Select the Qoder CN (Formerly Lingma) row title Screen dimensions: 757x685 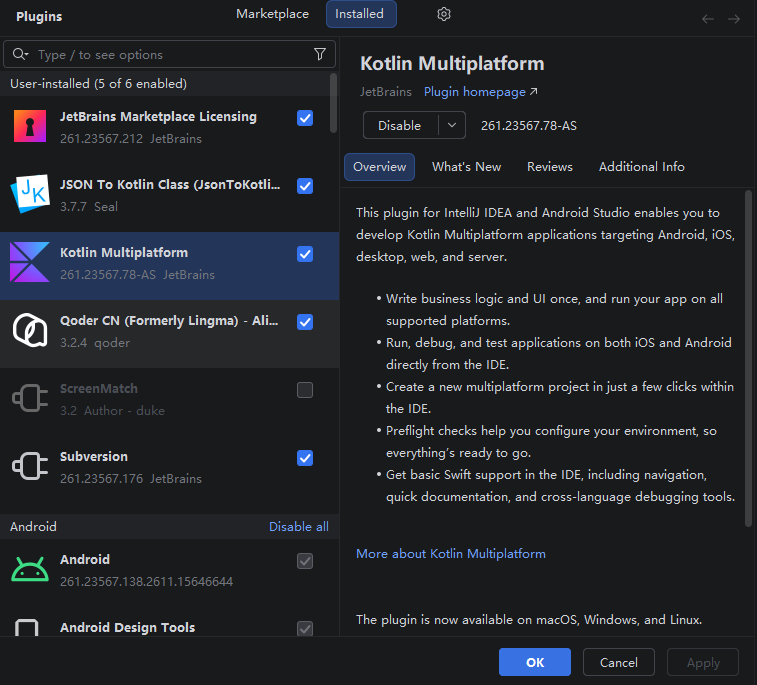169,321
